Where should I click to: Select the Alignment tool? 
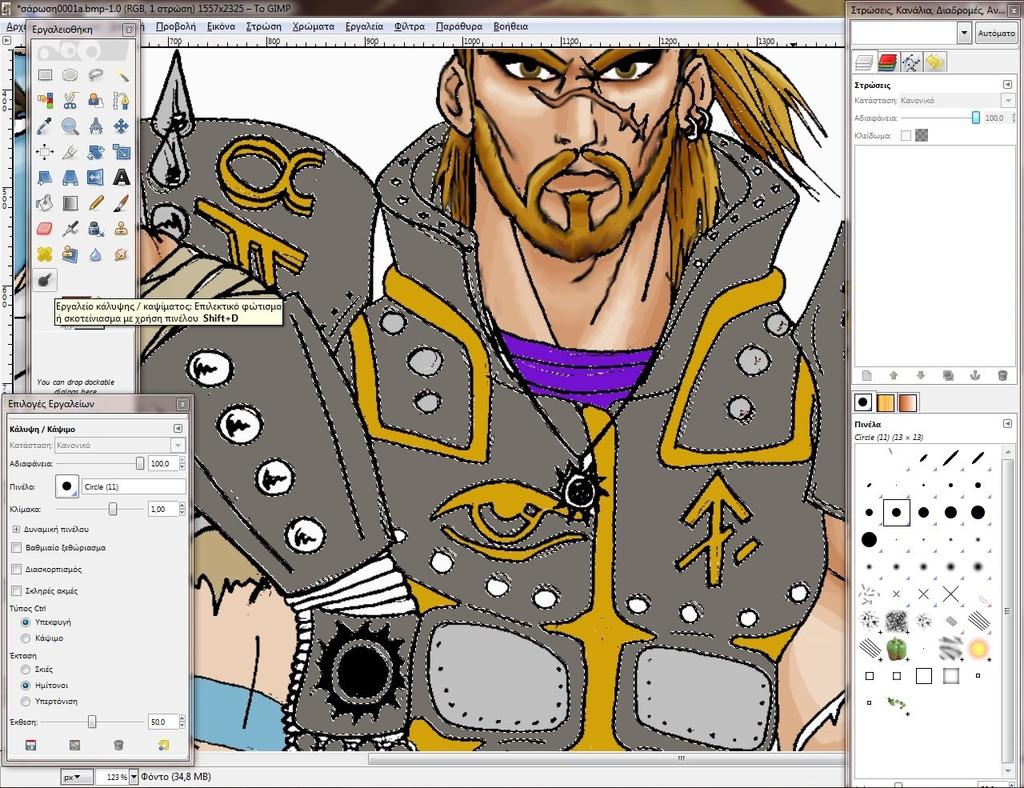coord(44,152)
